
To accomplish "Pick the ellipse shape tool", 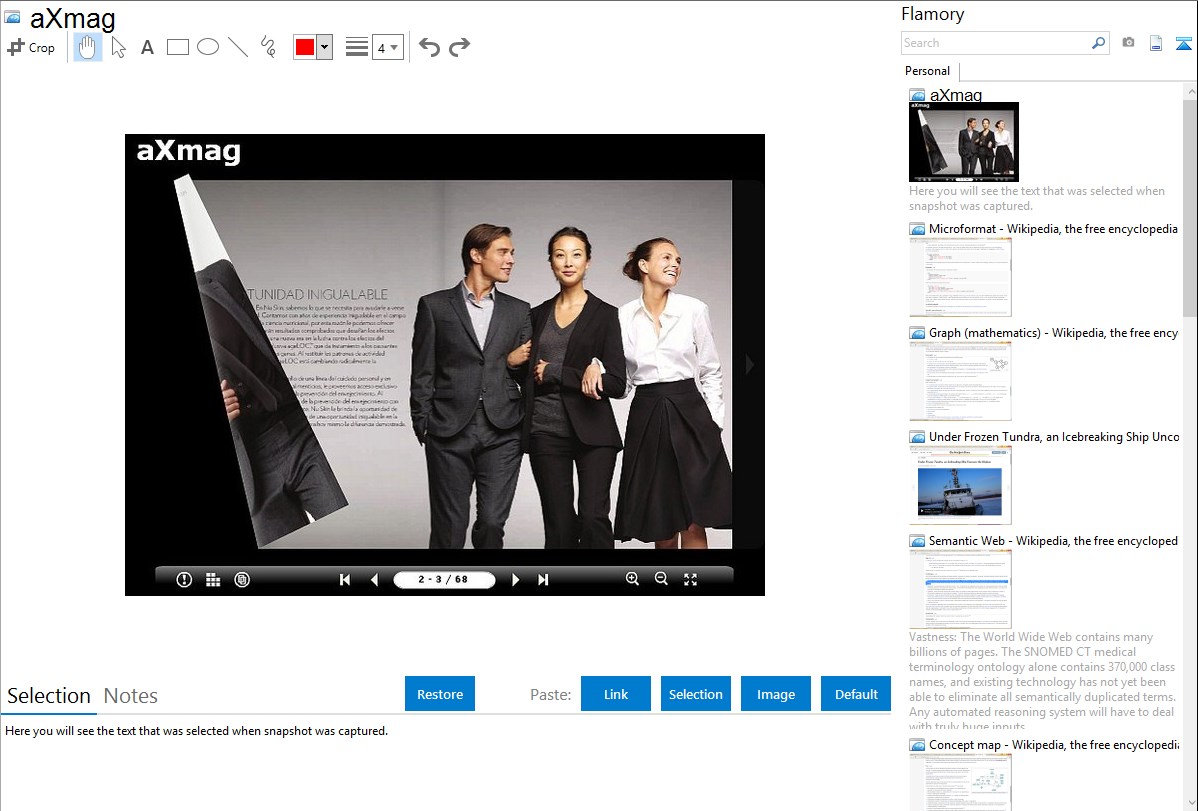I will pos(208,47).
